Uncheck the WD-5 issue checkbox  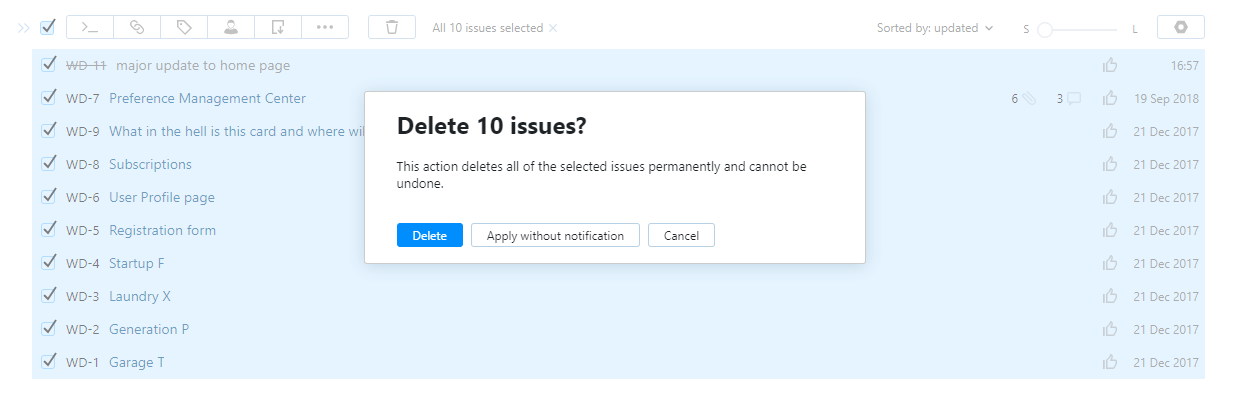[x=48, y=230]
